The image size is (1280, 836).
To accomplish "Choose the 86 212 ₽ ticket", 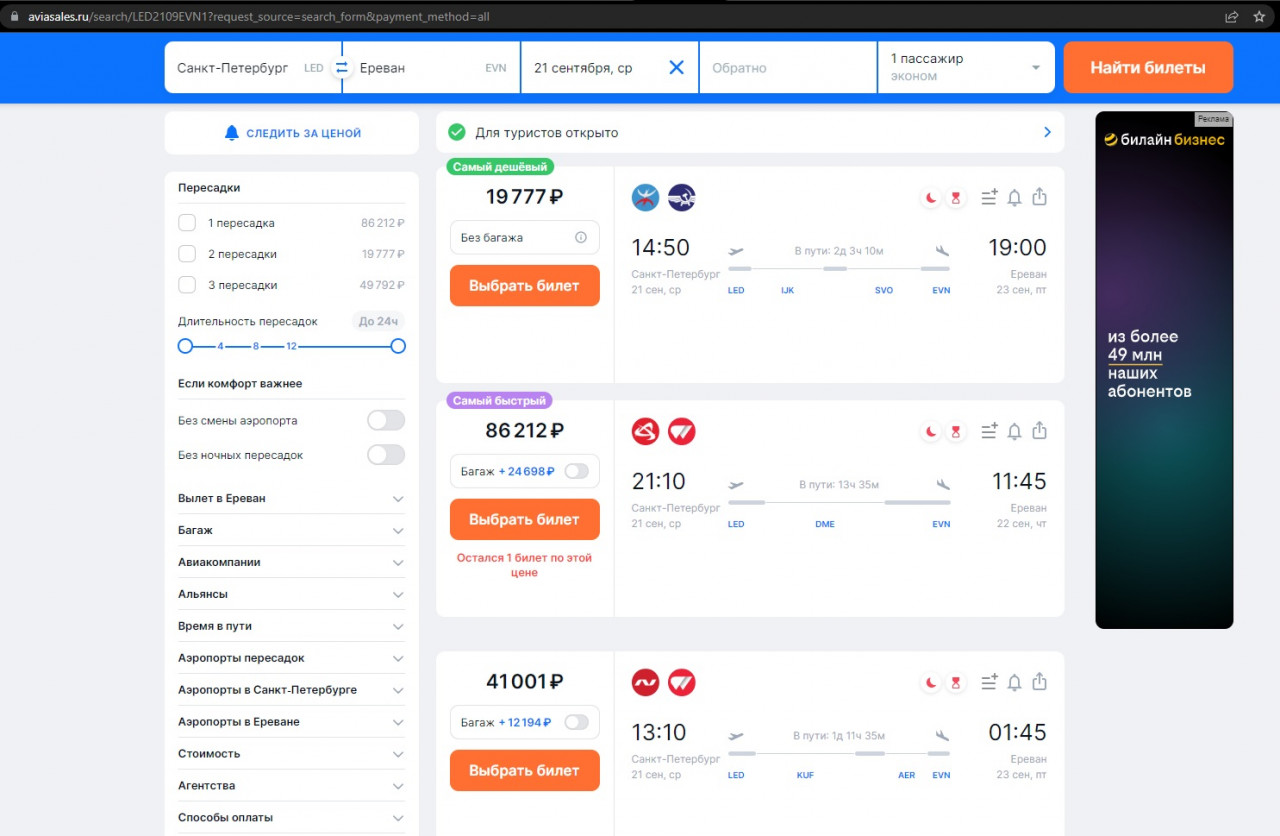I will coord(525,519).
